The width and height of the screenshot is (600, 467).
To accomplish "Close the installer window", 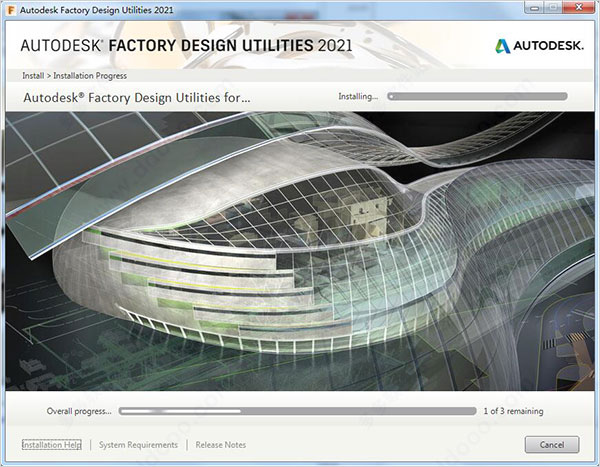I will click(579, 7).
